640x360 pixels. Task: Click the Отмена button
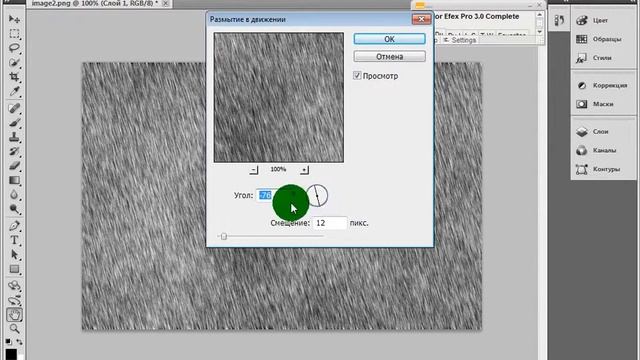point(389,56)
